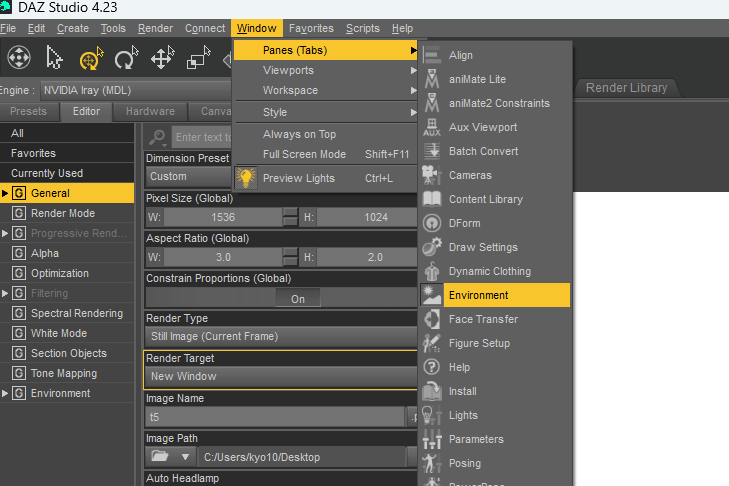Expand the Filtering group arrow
729x486 pixels.
pos(5,293)
